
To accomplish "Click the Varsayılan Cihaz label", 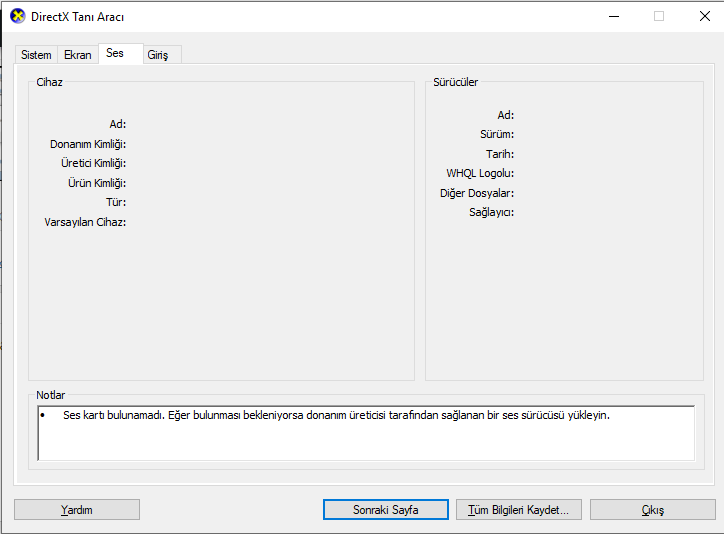I will [85, 222].
